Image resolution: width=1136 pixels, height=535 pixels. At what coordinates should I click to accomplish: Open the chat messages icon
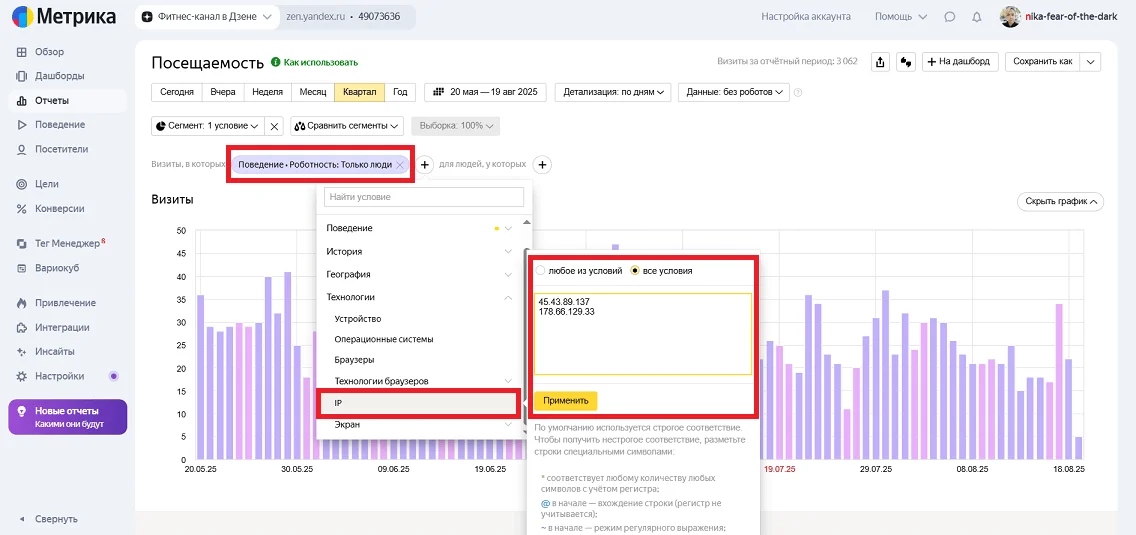pyautogui.click(x=949, y=17)
